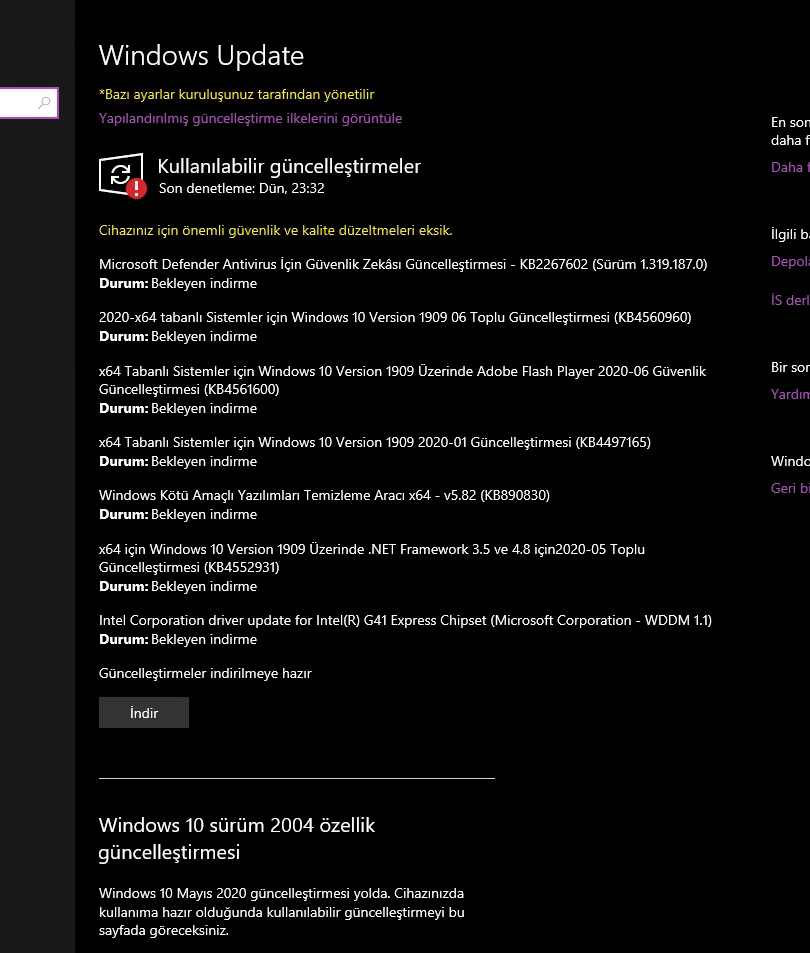Click the 'Windows 10 Mayıs 2020 güncelleştirmesi yolda' paragraph

click(281, 912)
